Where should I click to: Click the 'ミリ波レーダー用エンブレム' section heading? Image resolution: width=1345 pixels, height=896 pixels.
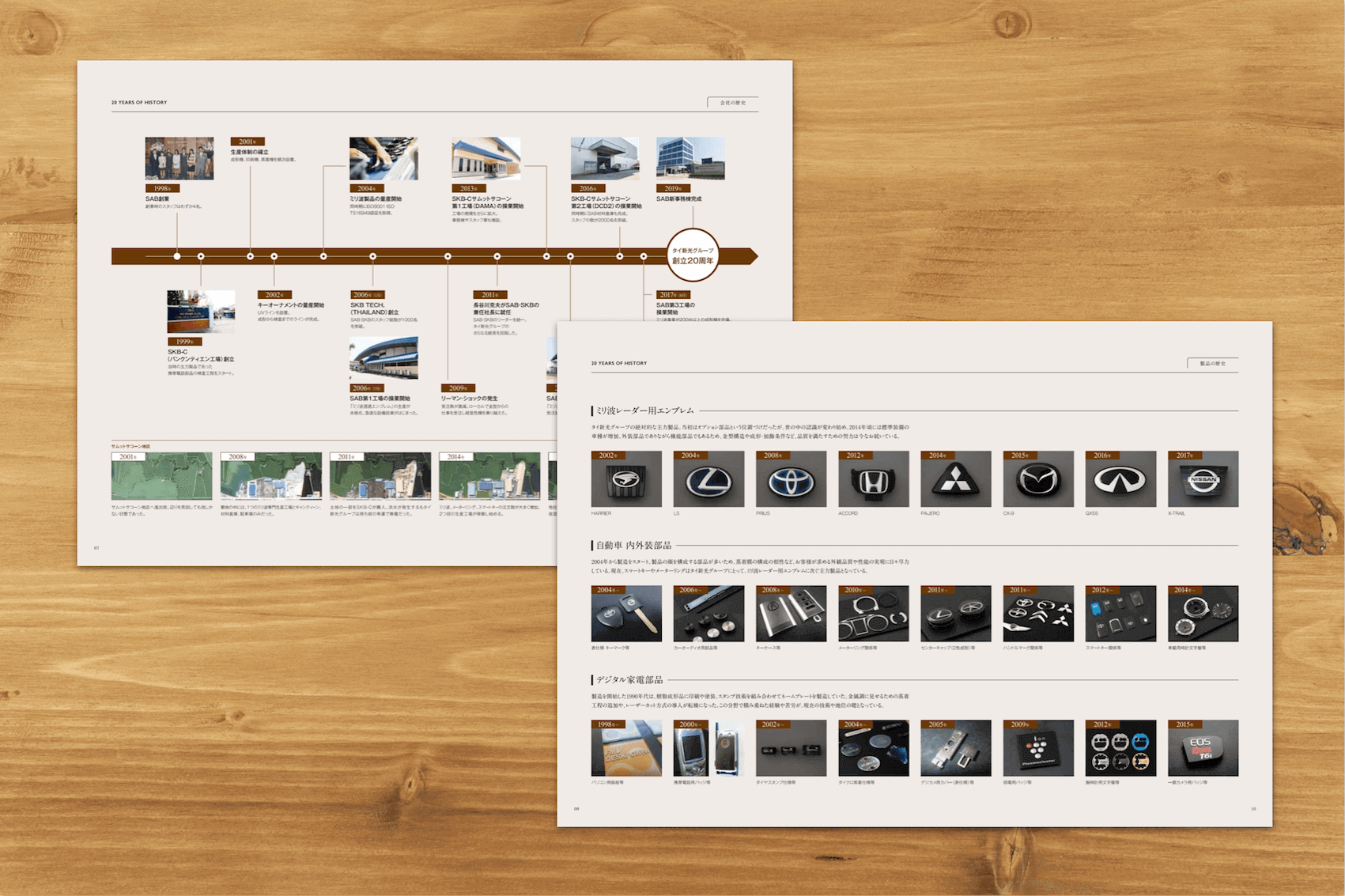(x=645, y=410)
